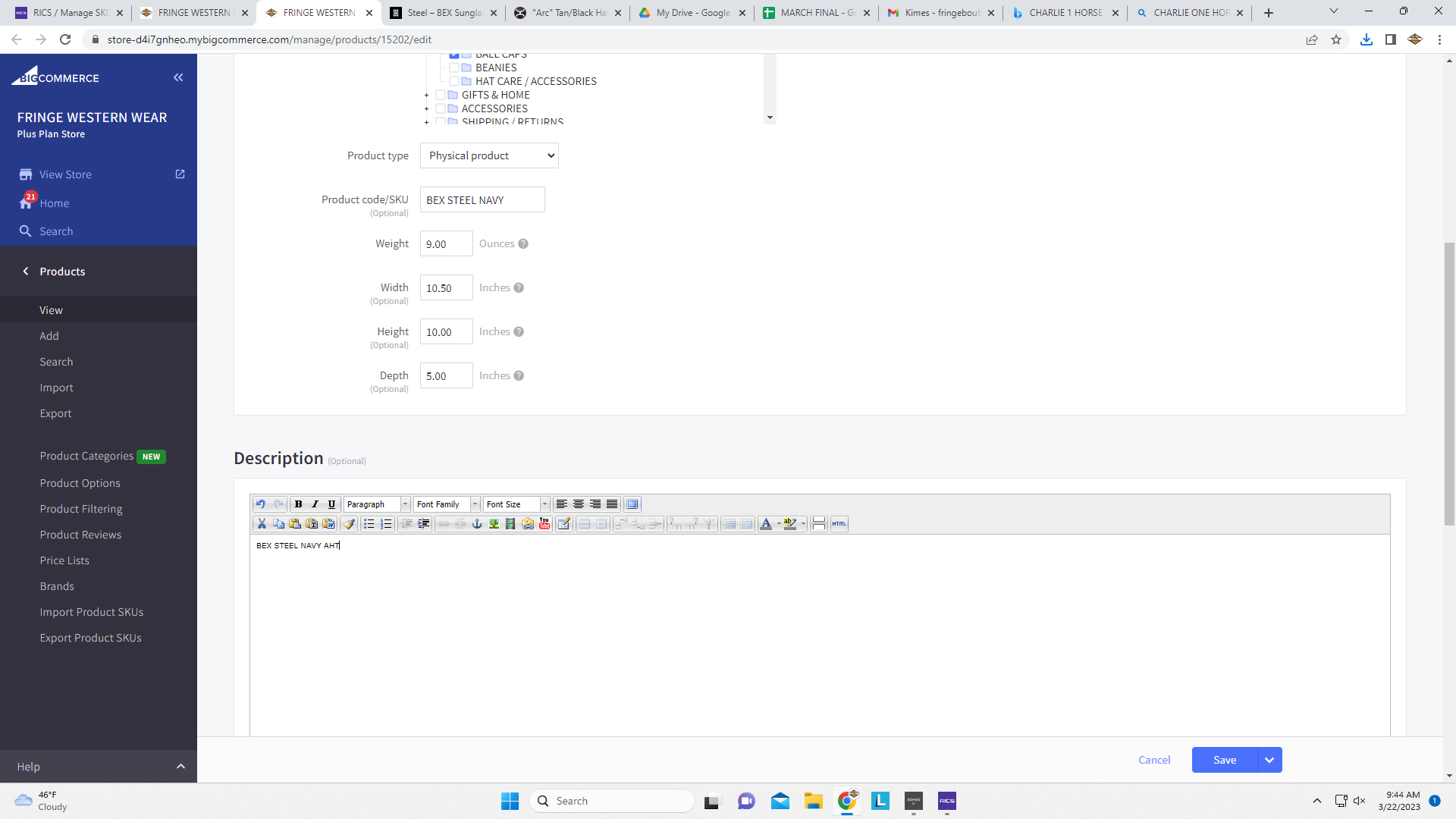Click the text color A icon
This screenshot has height=819, width=1456.
[x=766, y=524]
